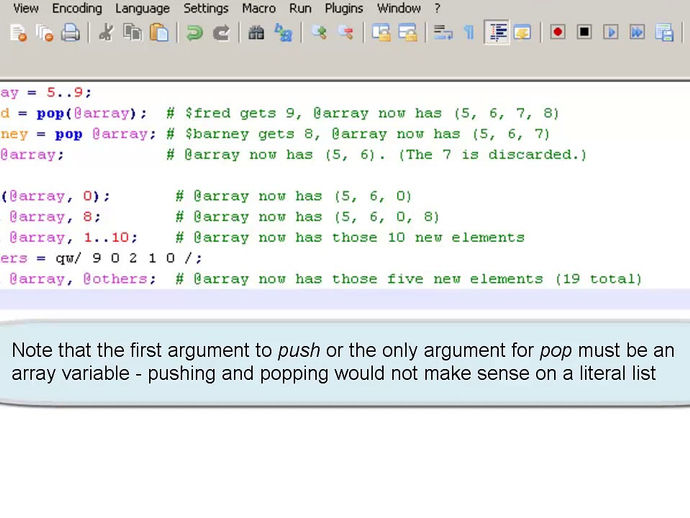Click the range '5..9' in first line
Viewport: 690px width, 518px height.
64,92
